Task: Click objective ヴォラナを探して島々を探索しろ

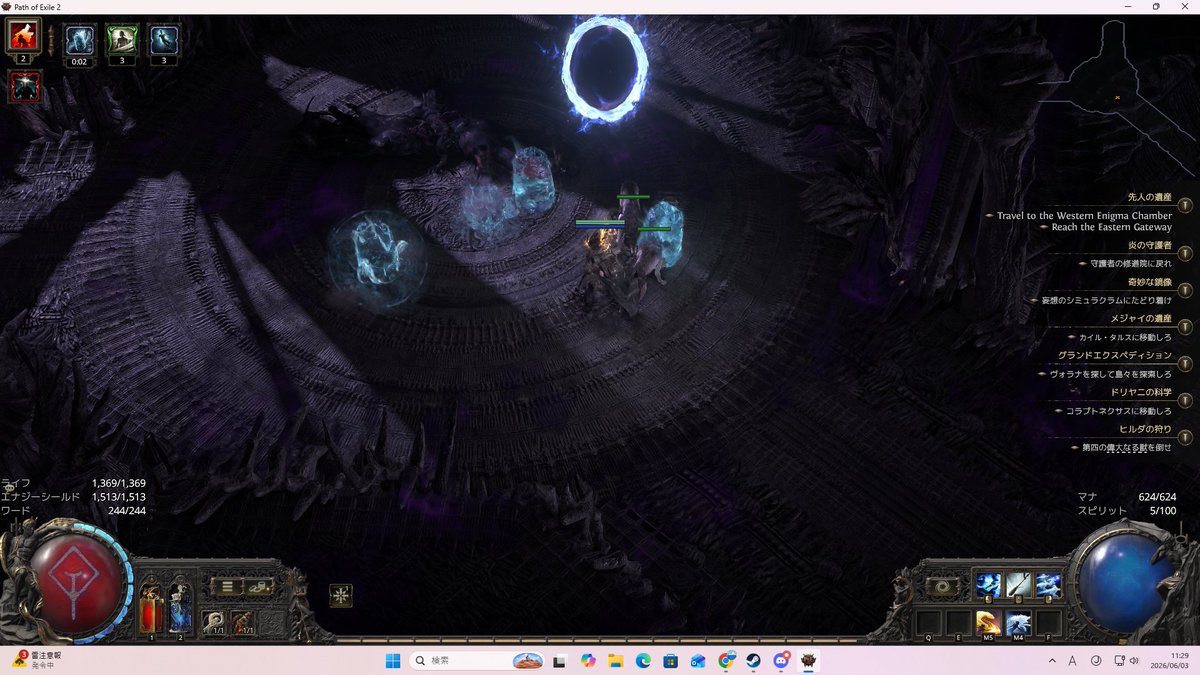Action: click(1111, 374)
